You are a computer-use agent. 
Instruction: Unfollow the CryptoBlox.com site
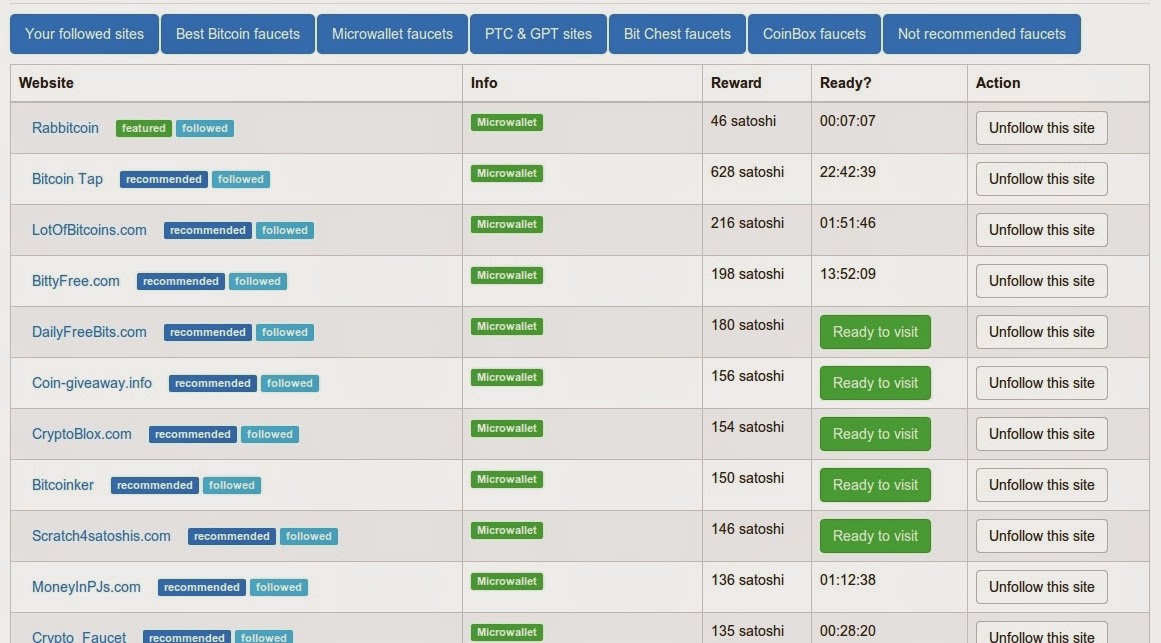coord(1042,434)
